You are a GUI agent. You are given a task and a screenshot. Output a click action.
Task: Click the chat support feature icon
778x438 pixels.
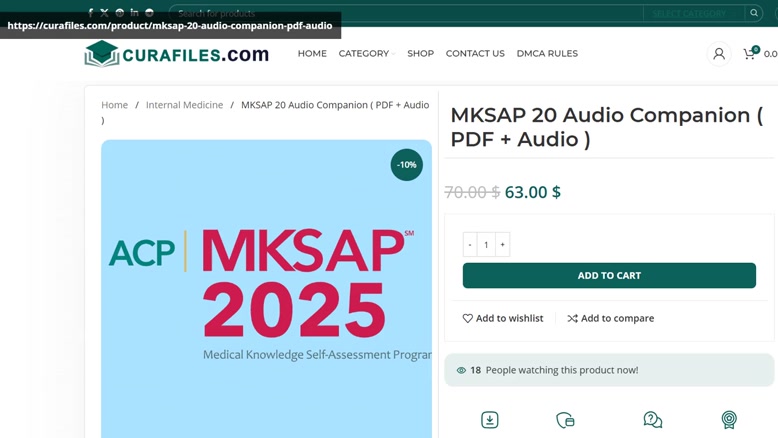tap(652, 420)
